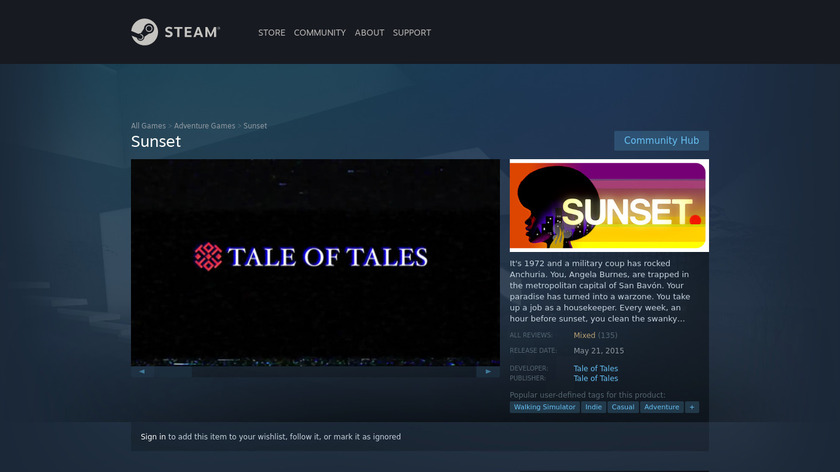Select the Adventure tag
840x472 pixels.
[x=661, y=407]
